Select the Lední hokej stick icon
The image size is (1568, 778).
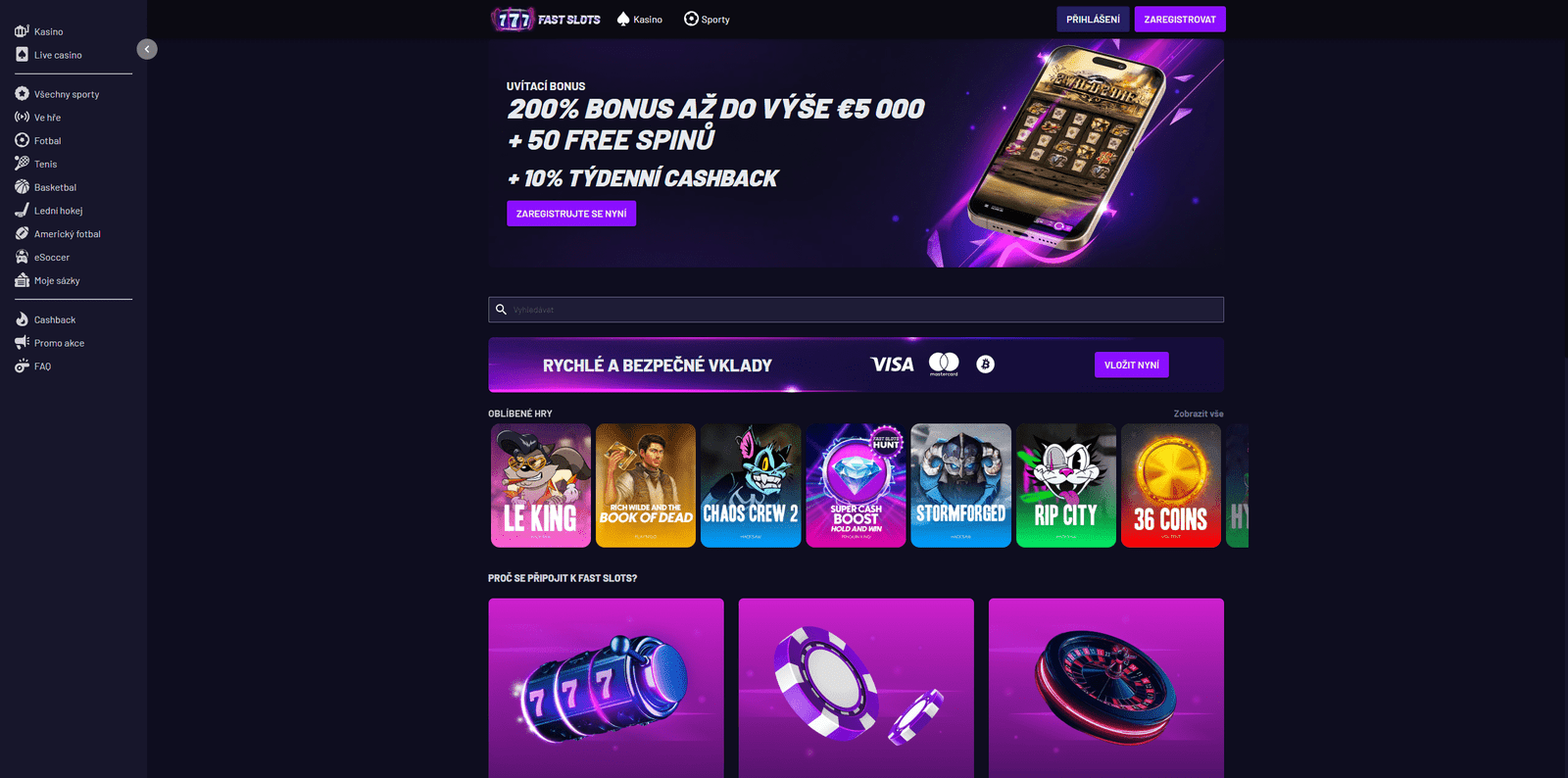tap(22, 211)
